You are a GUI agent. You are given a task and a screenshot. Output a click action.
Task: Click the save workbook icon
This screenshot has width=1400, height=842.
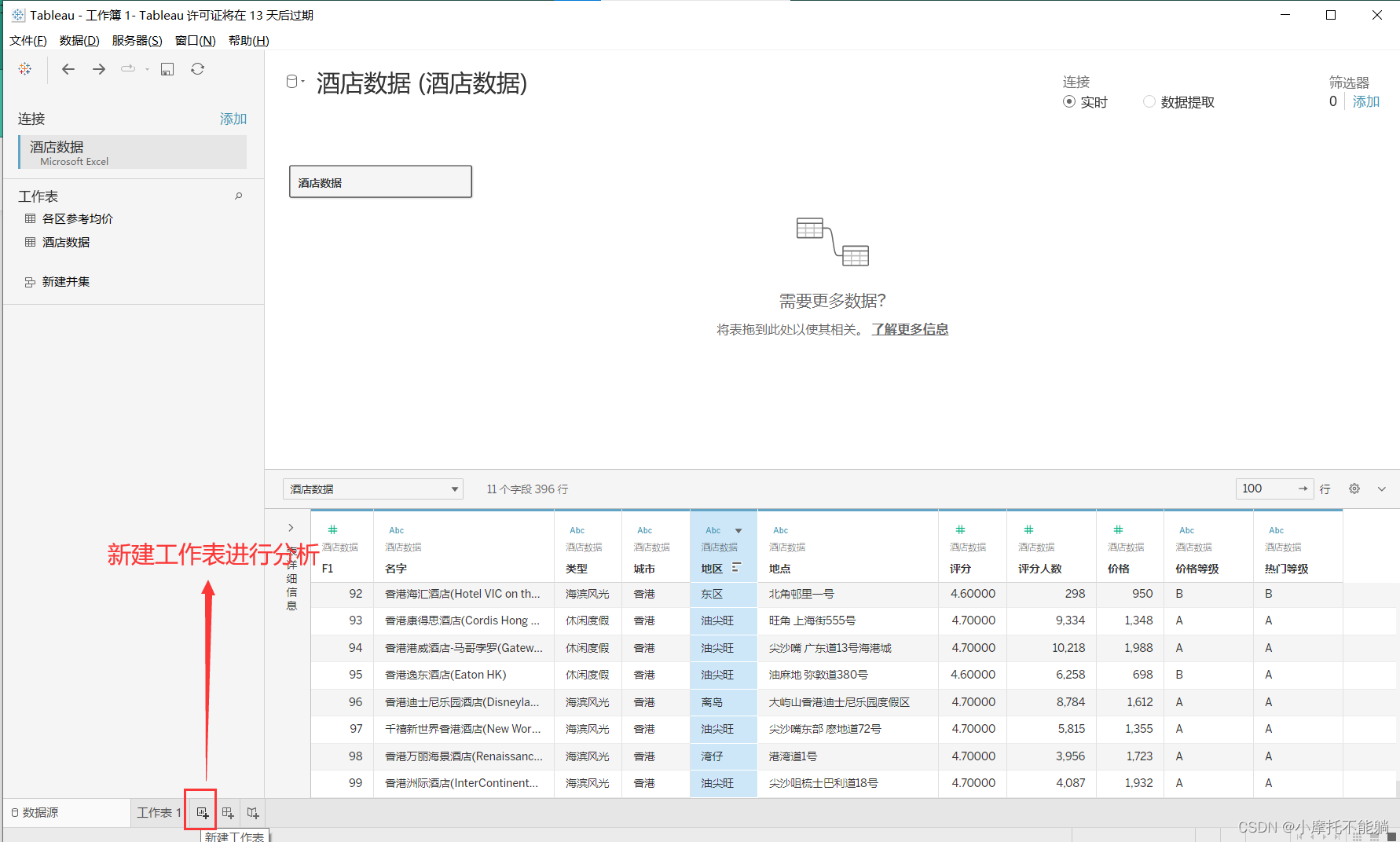167,69
